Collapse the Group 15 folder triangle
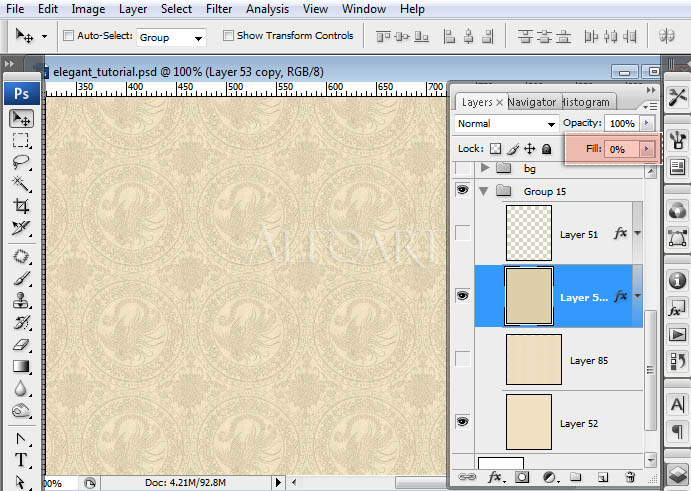The image size is (691, 491). tap(485, 190)
